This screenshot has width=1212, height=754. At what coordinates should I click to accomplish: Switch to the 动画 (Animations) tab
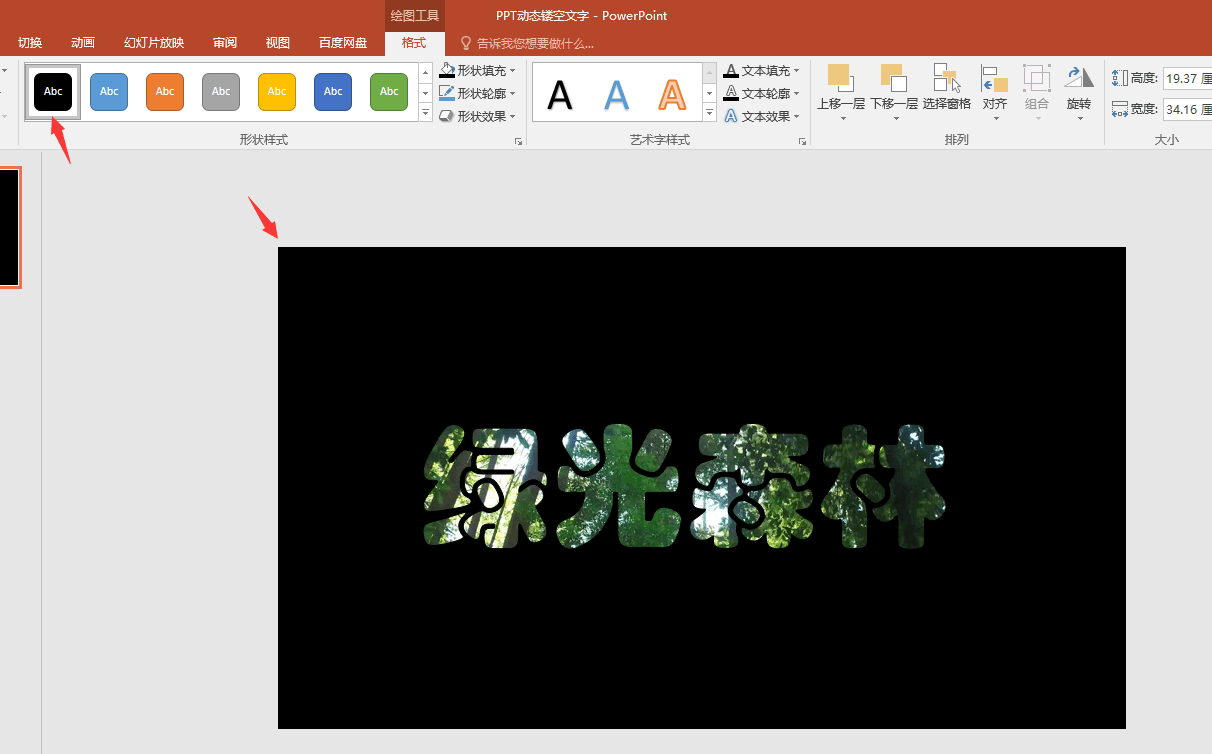pyautogui.click(x=82, y=42)
